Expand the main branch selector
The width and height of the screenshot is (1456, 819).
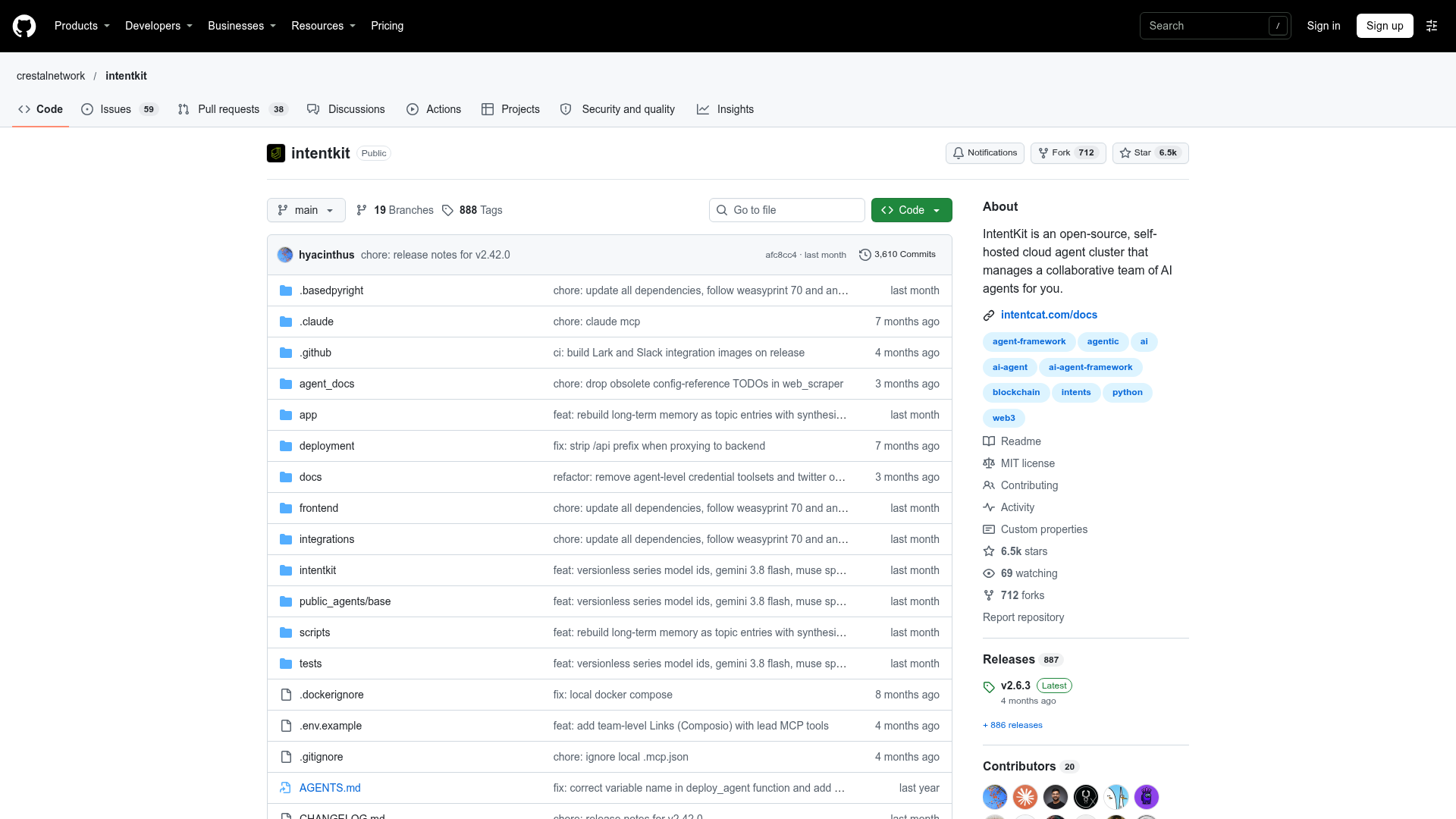tap(306, 210)
